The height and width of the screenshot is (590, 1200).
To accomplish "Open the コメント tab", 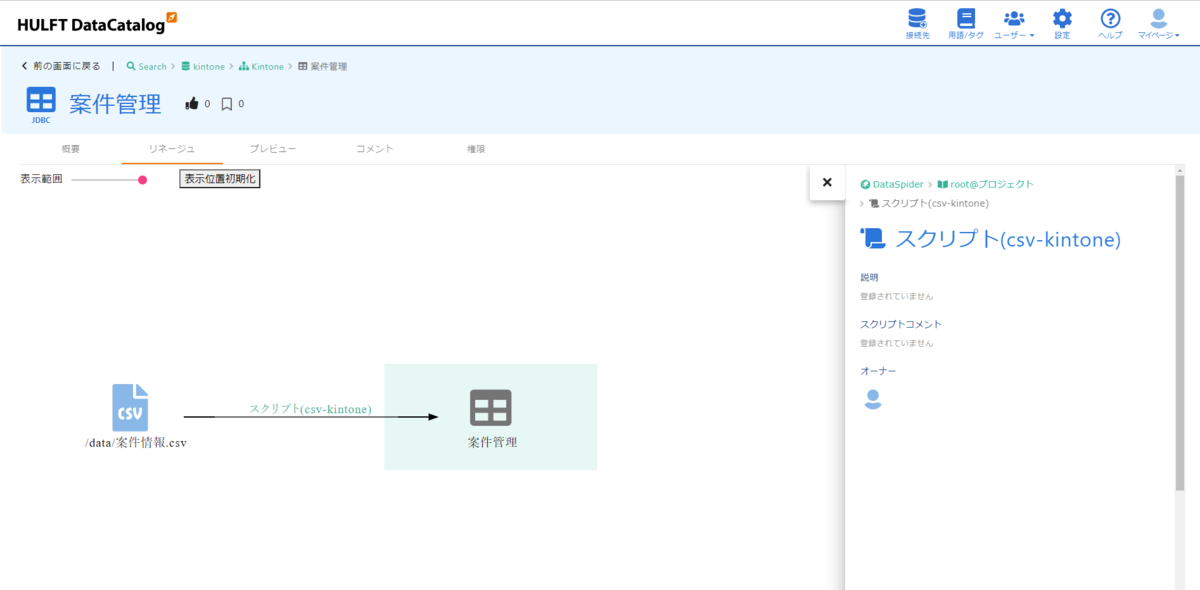I will click(375, 149).
